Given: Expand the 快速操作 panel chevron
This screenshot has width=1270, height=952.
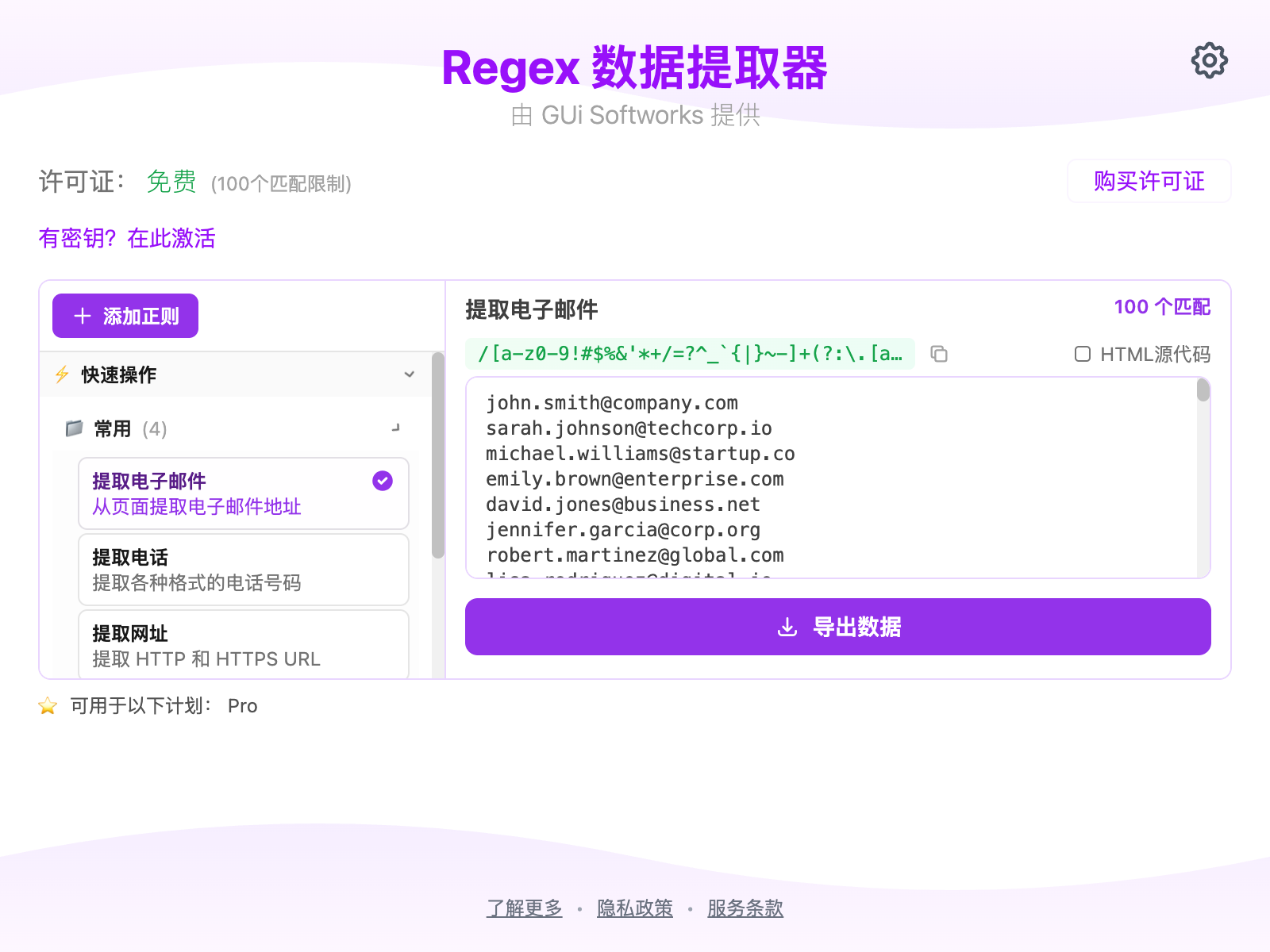Looking at the screenshot, I should tap(410, 374).
